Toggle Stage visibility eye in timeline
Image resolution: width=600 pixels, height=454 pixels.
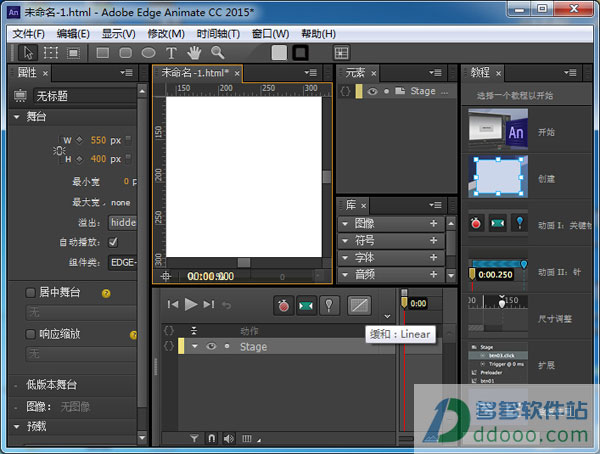[211, 346]
